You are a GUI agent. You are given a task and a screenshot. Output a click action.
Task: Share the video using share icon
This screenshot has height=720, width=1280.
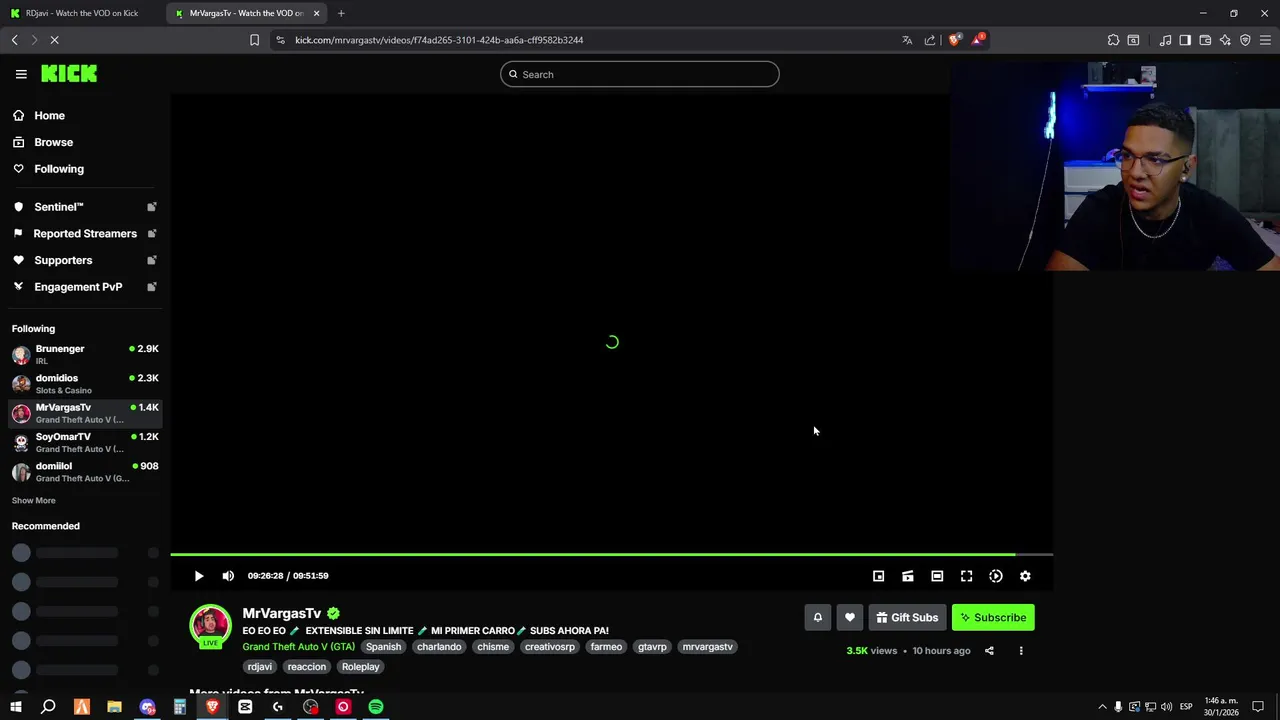click(989, 651)
